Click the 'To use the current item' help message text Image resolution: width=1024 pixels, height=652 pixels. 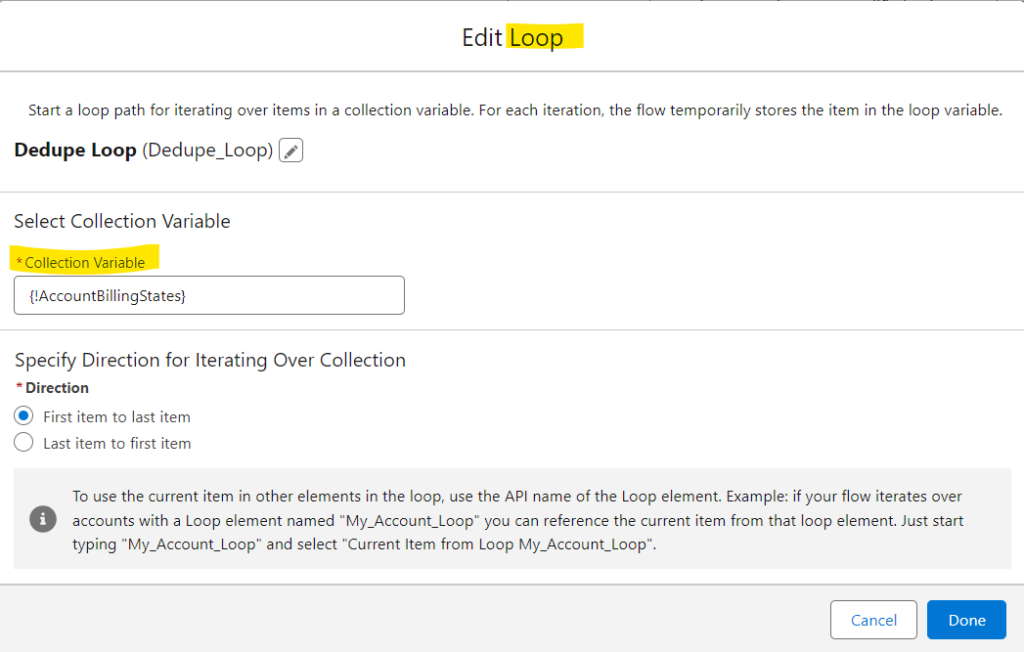(x=517, y=520)
